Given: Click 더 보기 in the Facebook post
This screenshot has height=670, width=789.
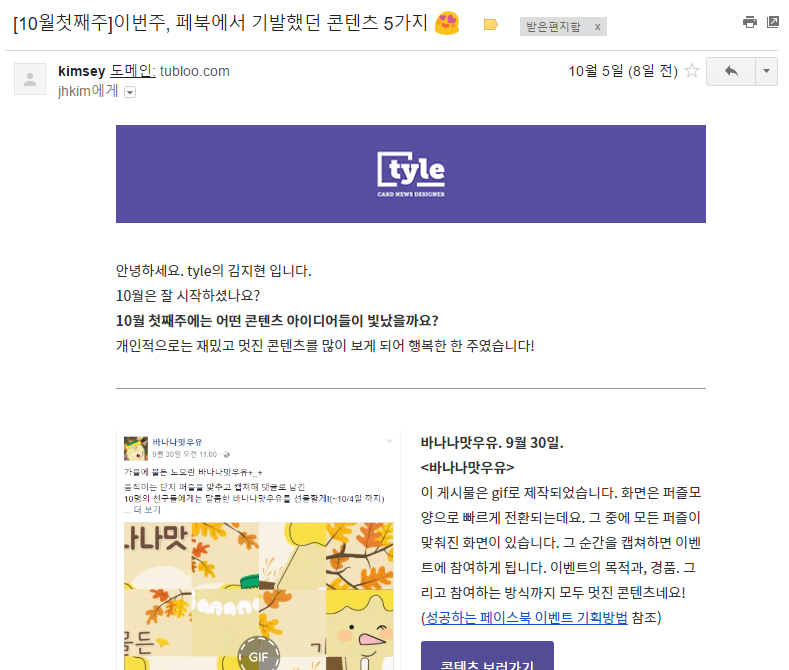Looking at the screenshot, I should pyautogui.click(x=147, y=510).
